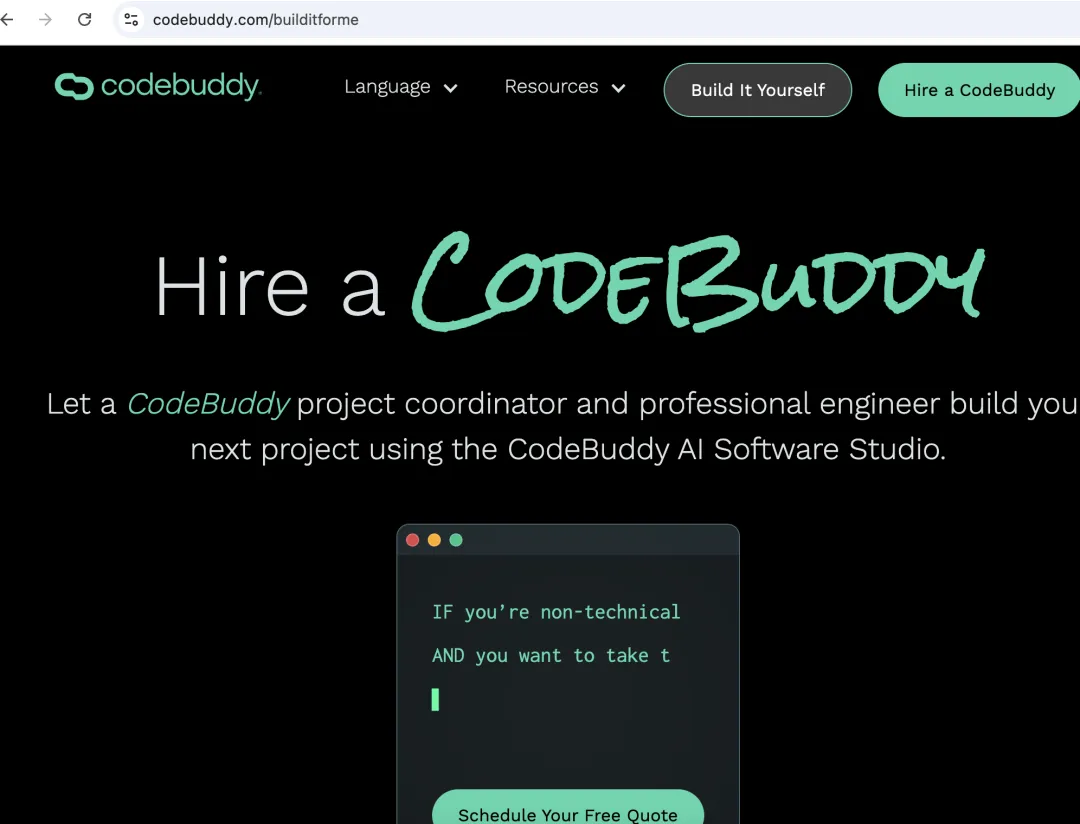Click the codebuddy logo
1080x824 pixels.
[158, 86]
